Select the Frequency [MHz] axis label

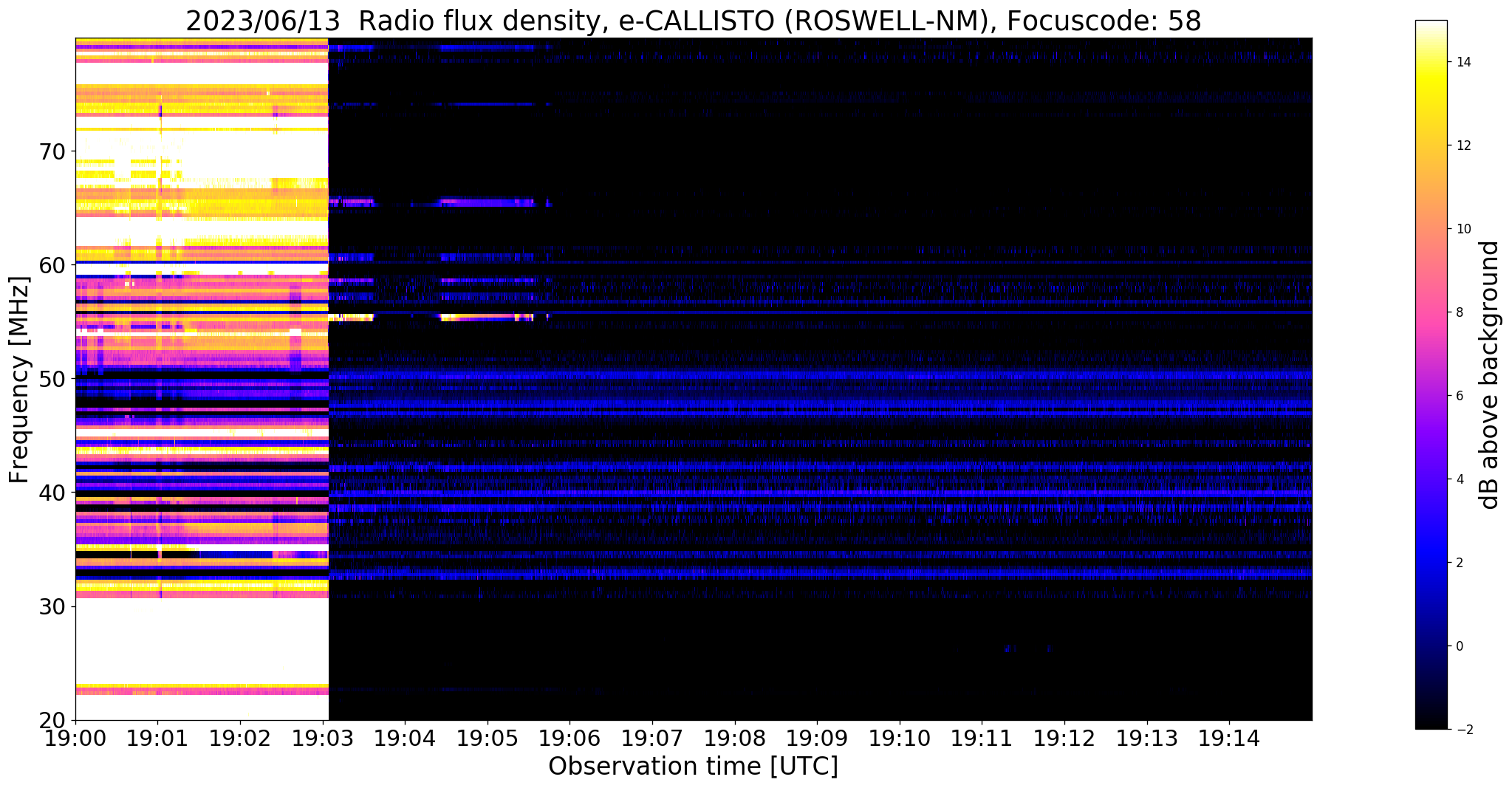tap(19, 380)
